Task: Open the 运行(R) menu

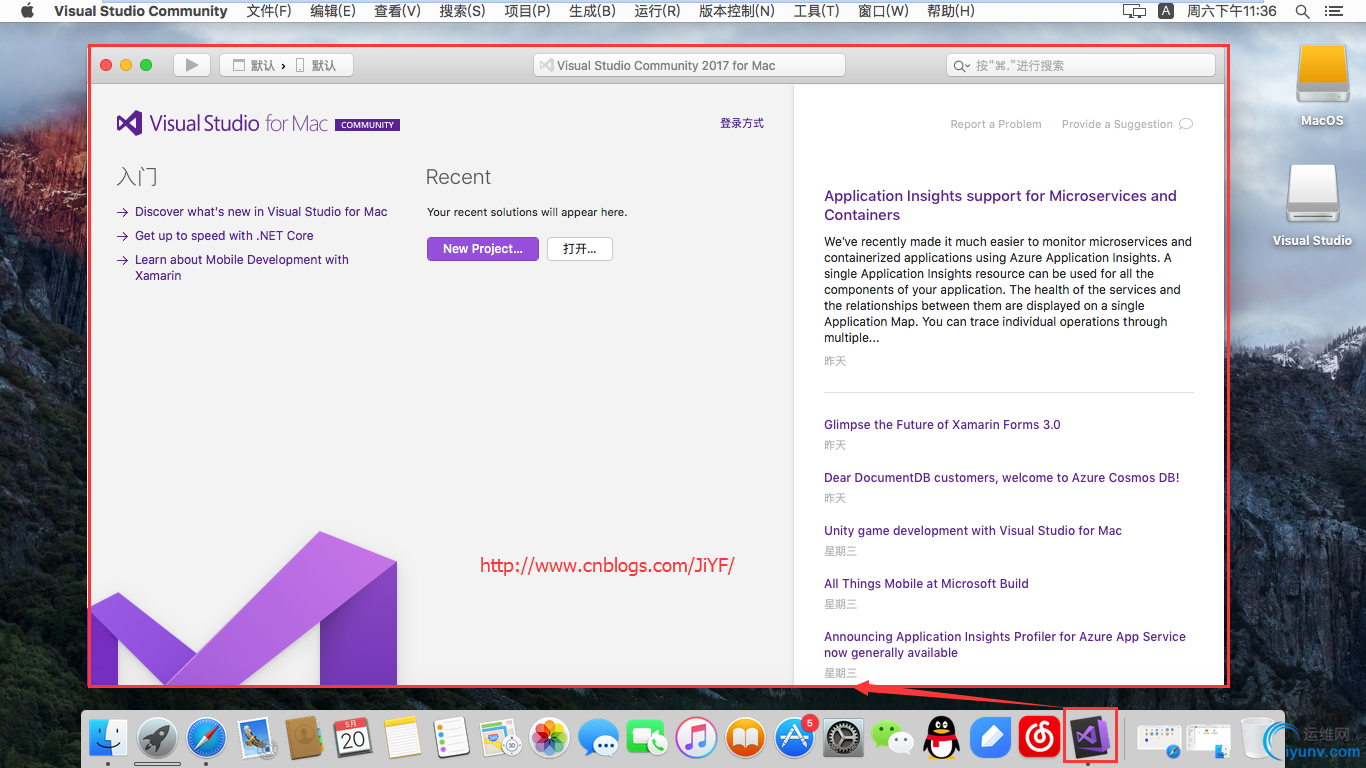Action: pyautogui.click(x=657, y=11)
